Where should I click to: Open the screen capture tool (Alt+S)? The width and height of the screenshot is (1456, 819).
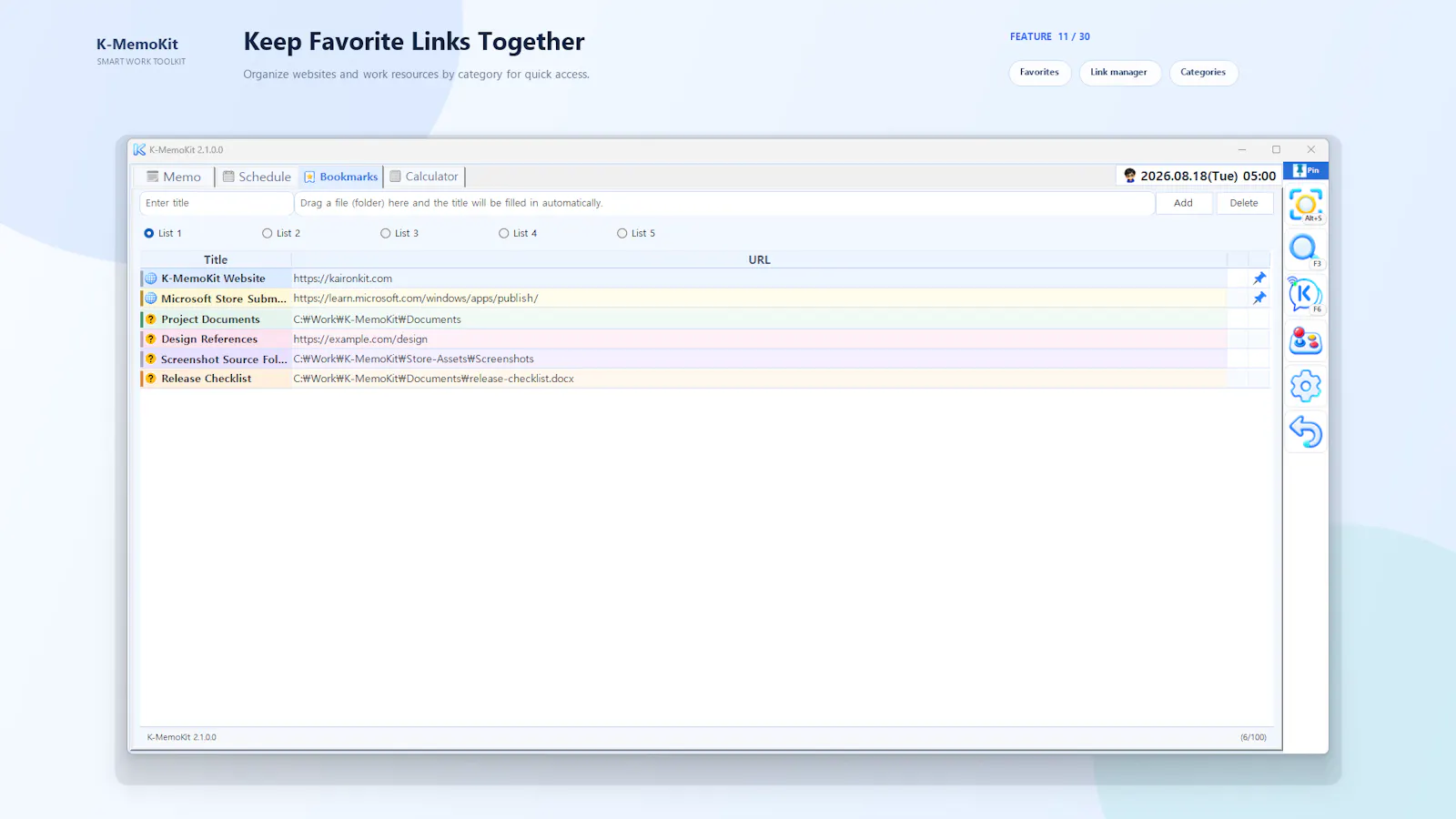(1306, 206)
